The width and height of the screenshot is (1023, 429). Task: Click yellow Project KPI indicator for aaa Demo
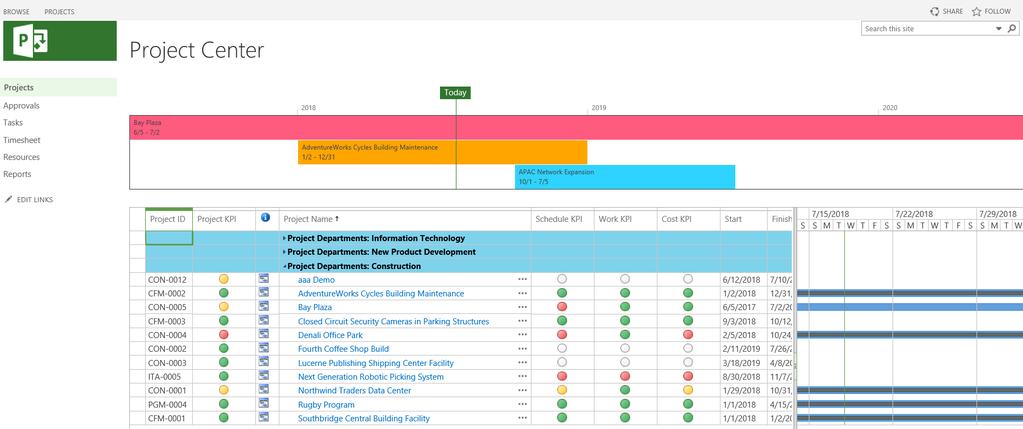[x=224, y=279]
